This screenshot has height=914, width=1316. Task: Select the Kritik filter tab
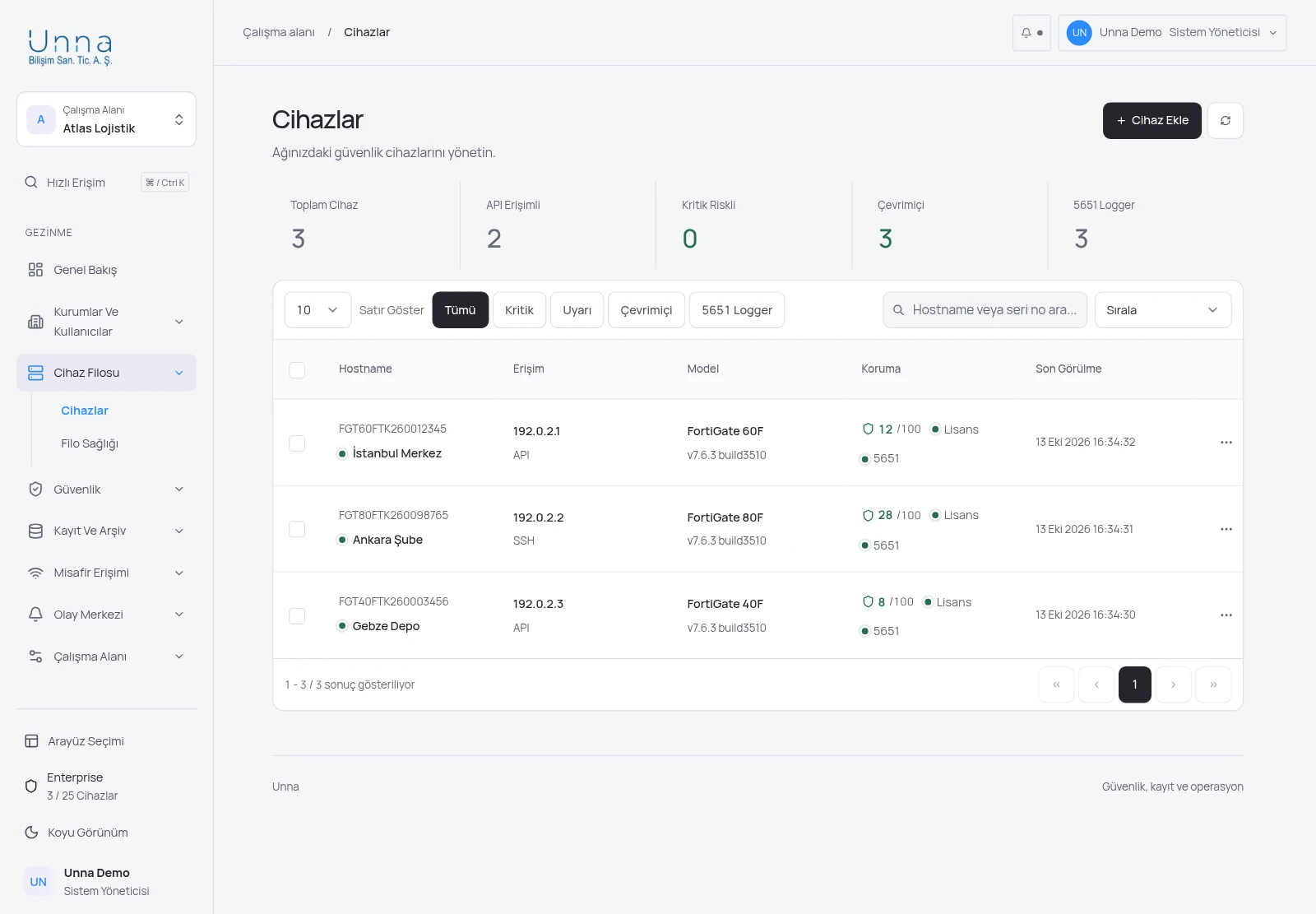pos(519,310)
